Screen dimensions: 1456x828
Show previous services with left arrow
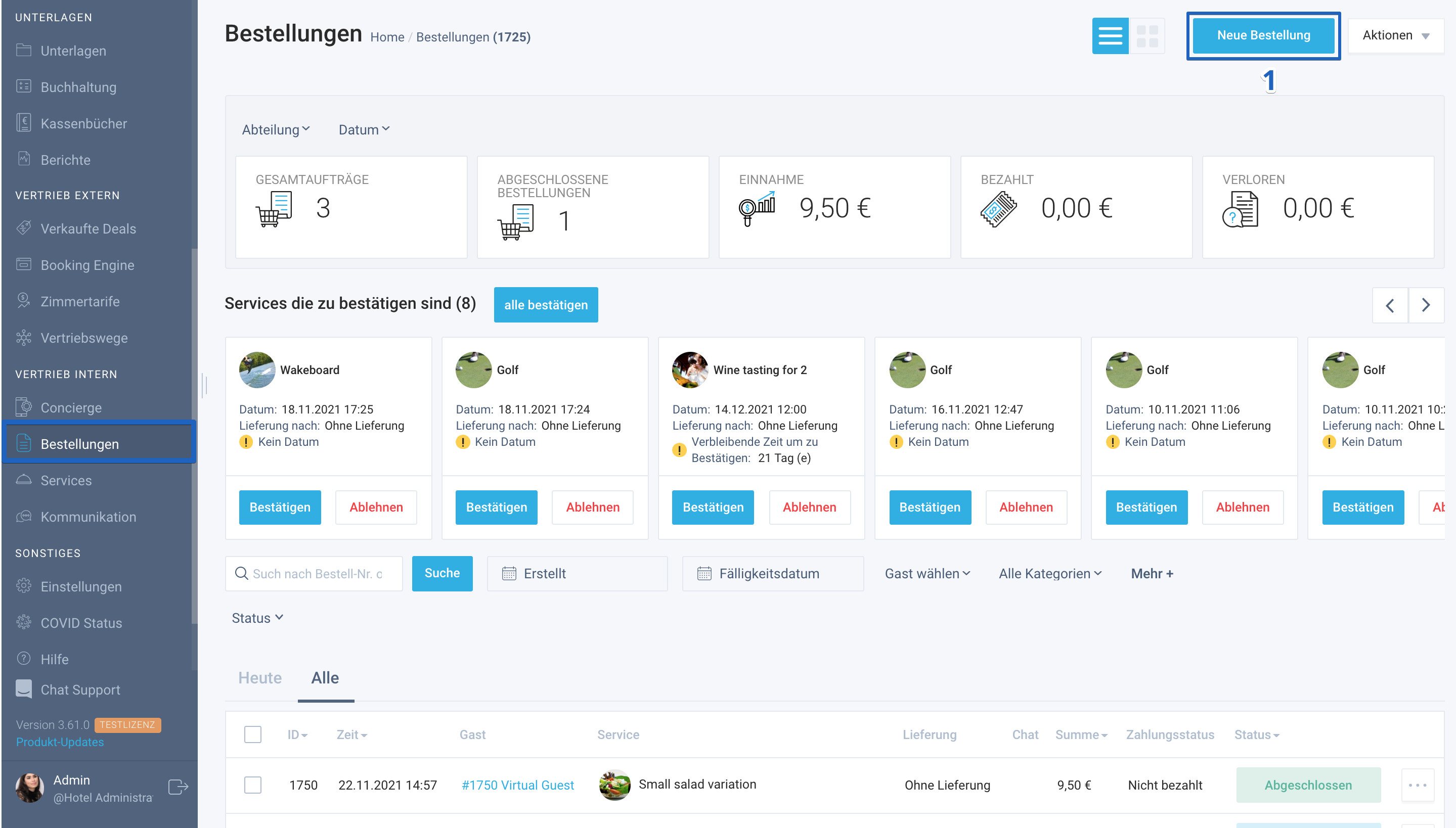click(x=1389, y=305)
